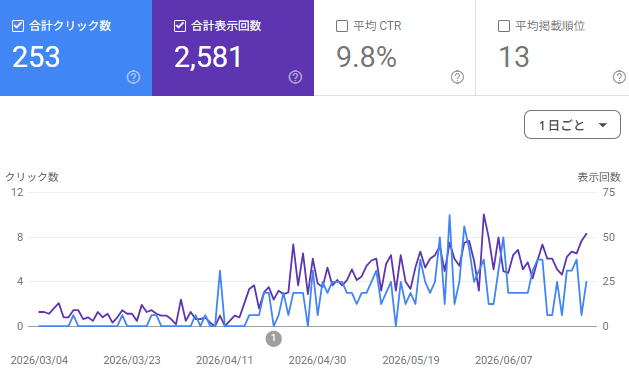Open help icon on 合計表示回数 card
The image size is (629, 380).
295,77
